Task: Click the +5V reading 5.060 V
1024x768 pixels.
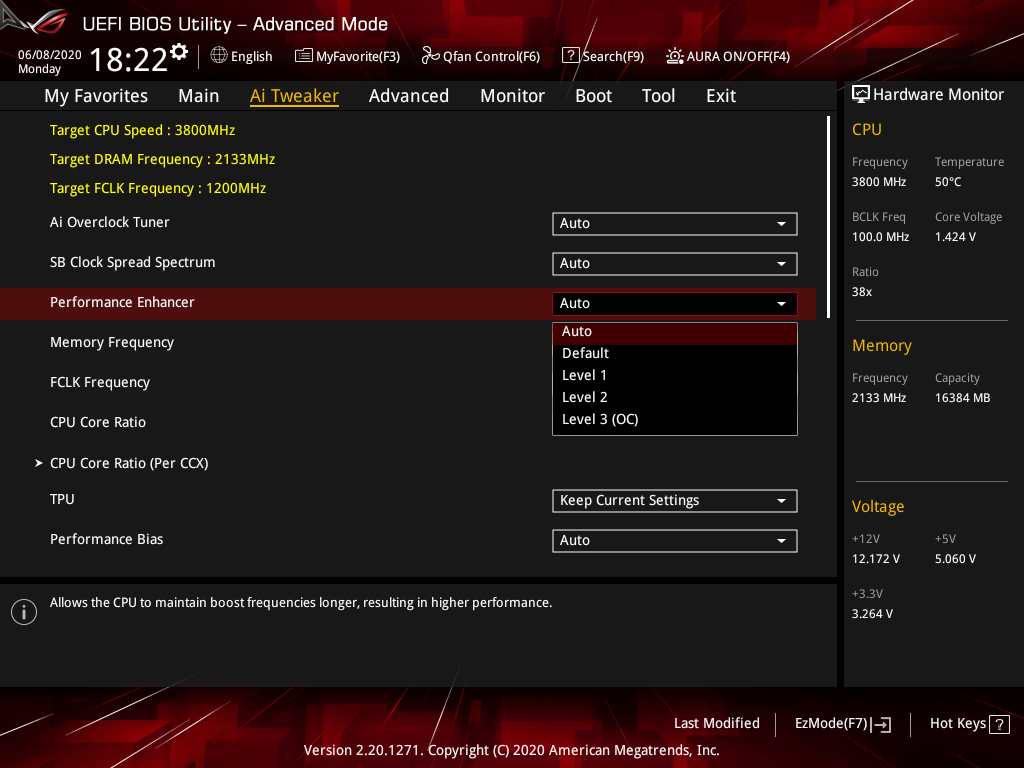Action: coord(955,559)
